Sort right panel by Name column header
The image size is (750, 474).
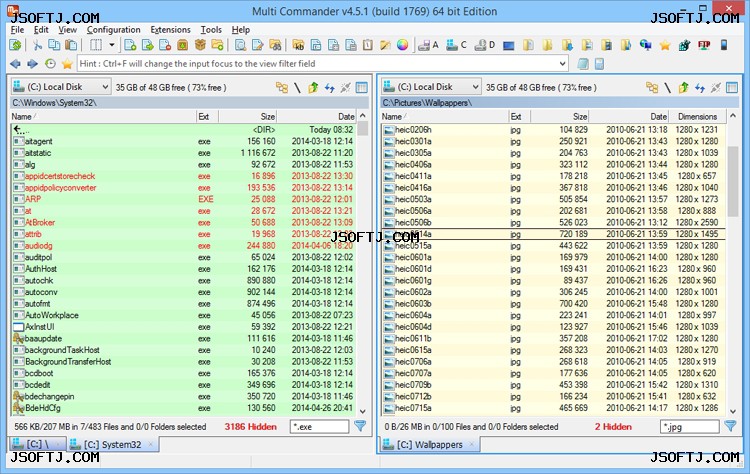444,116
